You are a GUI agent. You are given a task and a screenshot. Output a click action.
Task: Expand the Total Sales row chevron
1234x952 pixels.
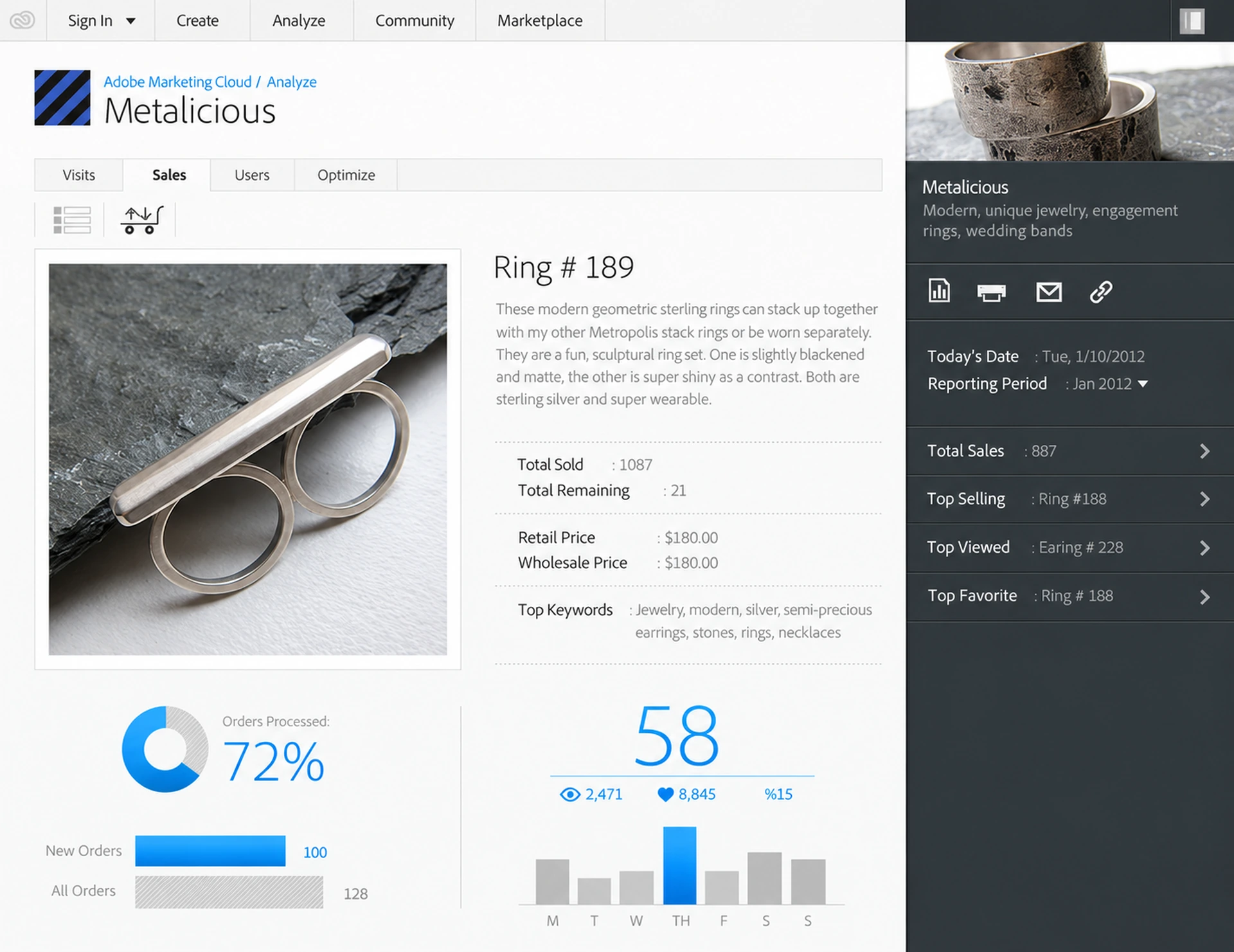click(x=1204, y=451)
